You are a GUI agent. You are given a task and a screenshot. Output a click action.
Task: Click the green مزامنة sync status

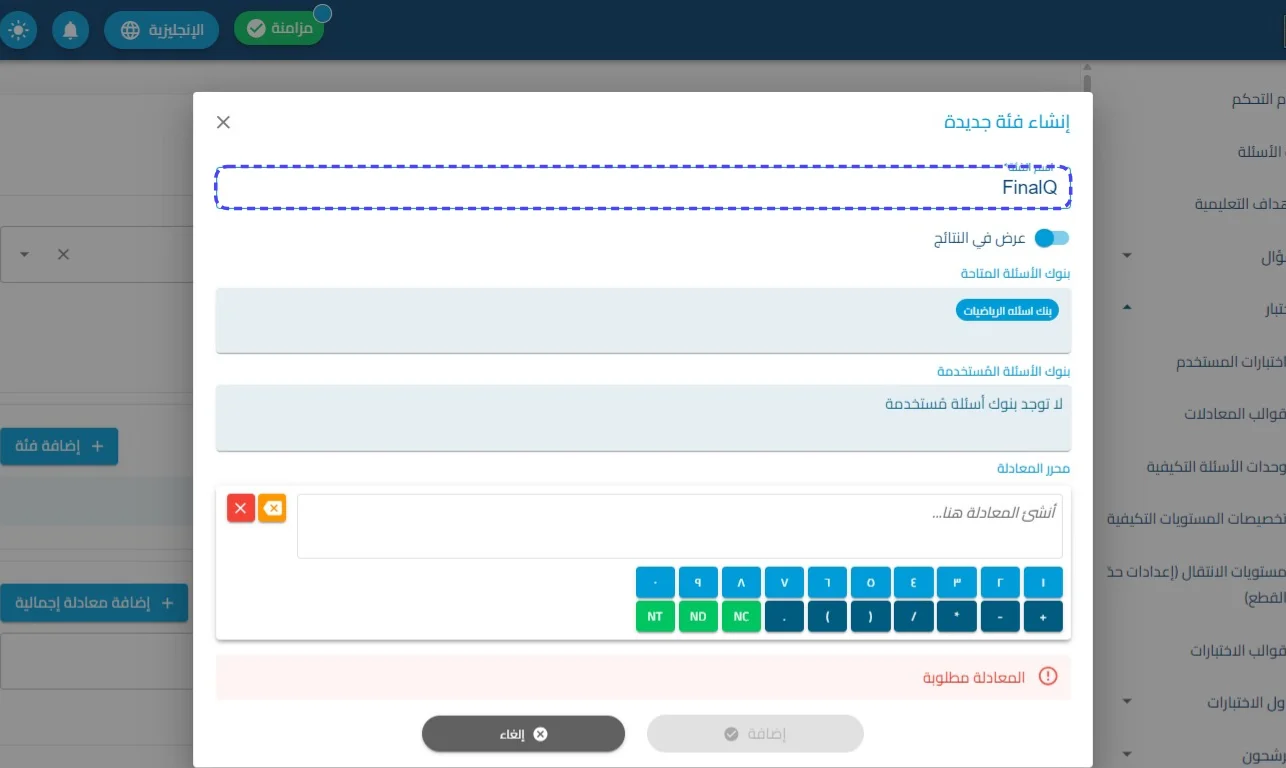279,29
